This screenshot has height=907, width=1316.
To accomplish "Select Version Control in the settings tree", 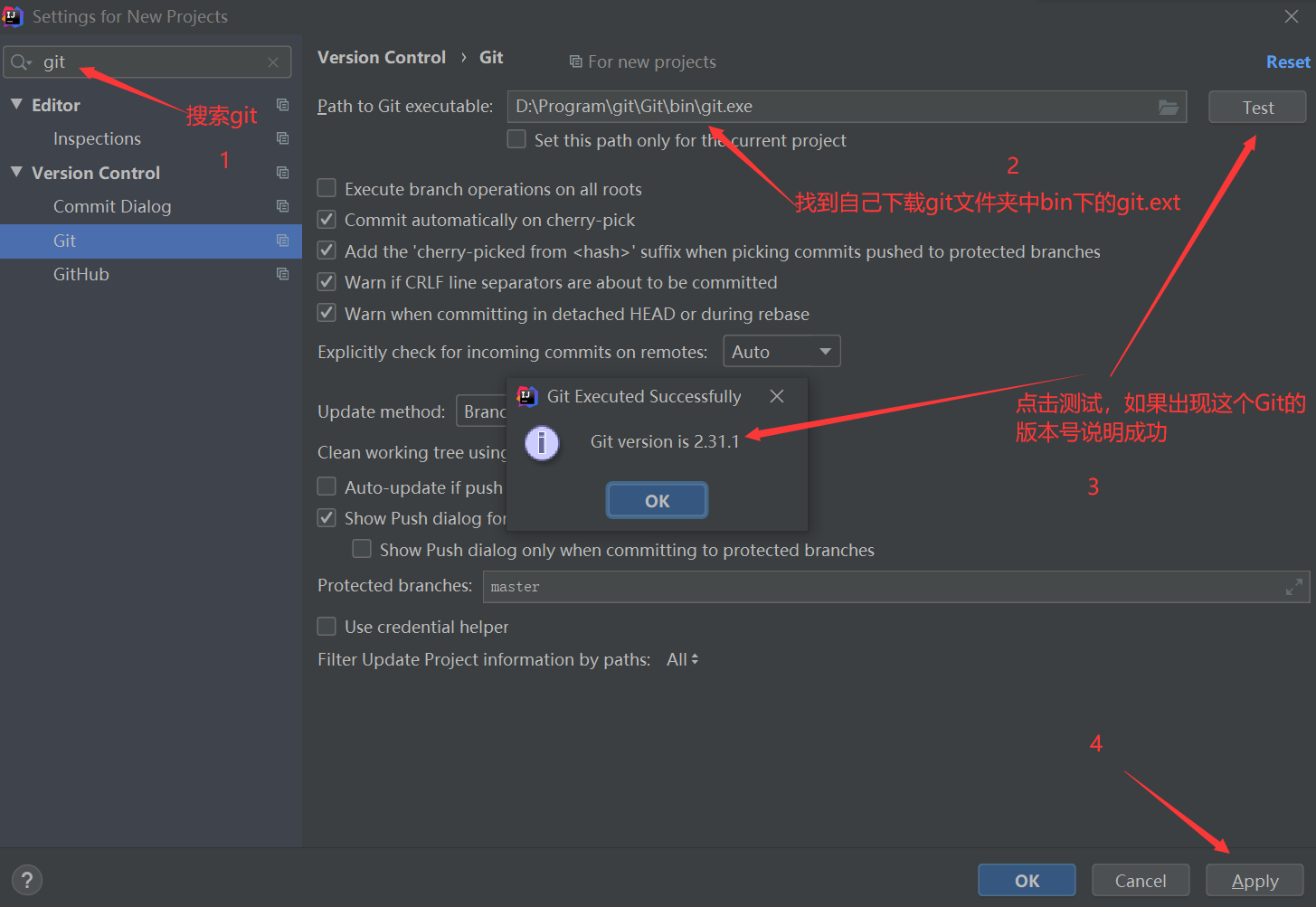I will click(96, 173).
